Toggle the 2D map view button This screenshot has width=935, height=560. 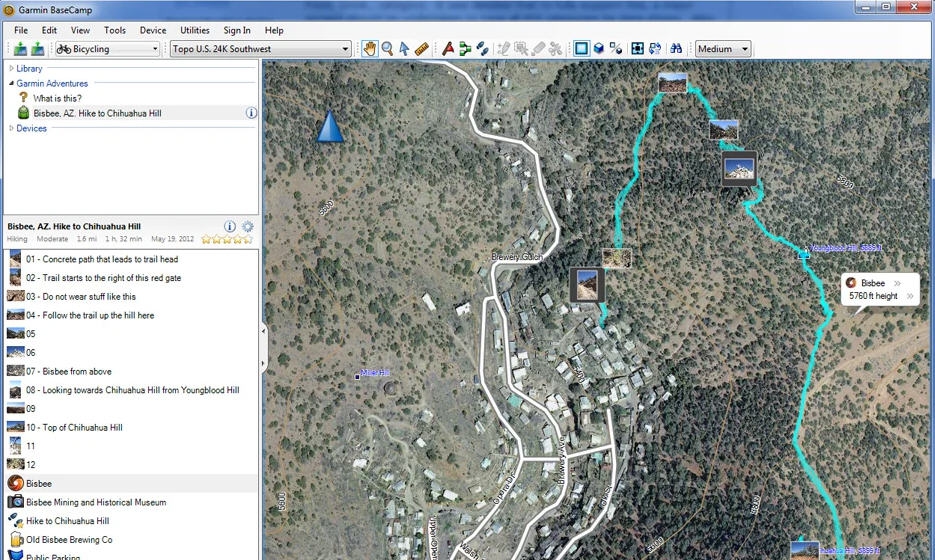point(581,49)
